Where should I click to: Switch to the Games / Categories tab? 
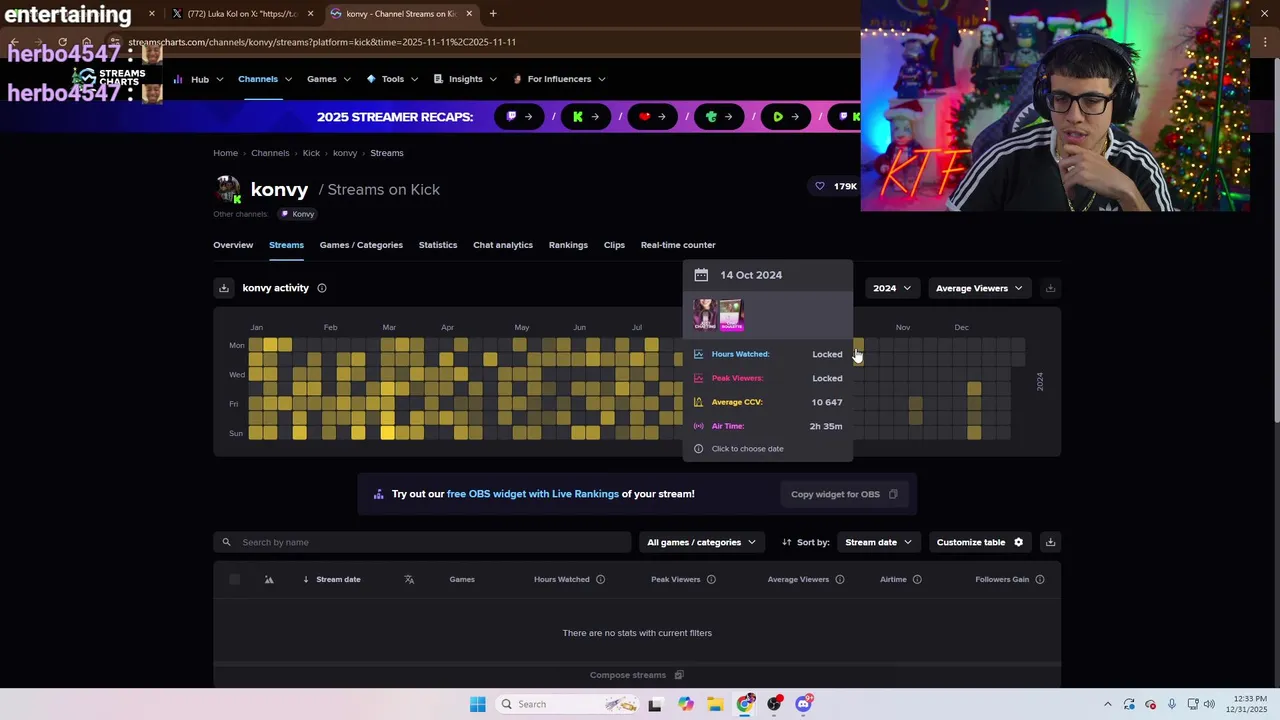pyautogui.click(x=361, y=245)
